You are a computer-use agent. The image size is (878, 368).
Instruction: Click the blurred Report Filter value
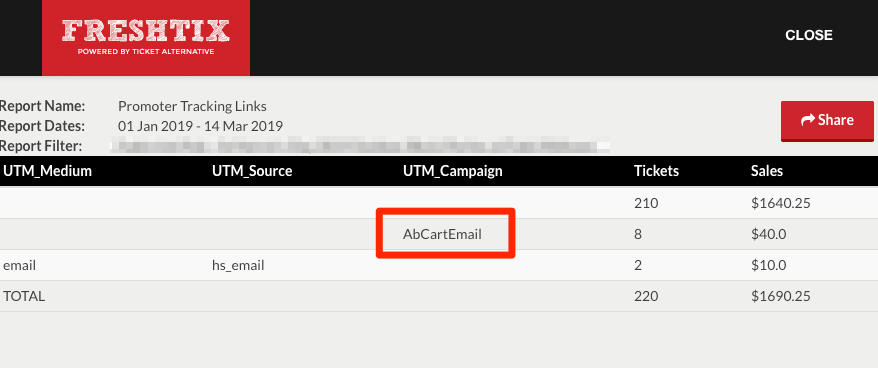360,146
